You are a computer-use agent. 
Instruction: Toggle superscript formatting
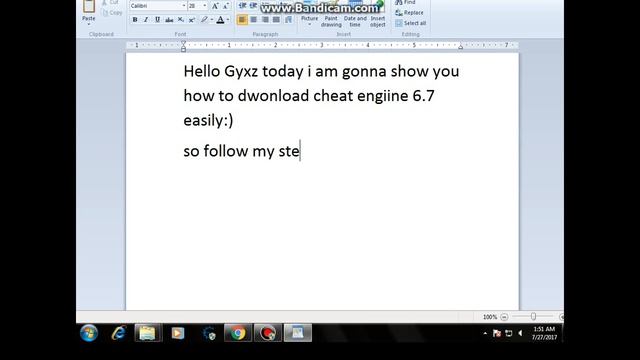pyautogui.click(x=191, y=20)
